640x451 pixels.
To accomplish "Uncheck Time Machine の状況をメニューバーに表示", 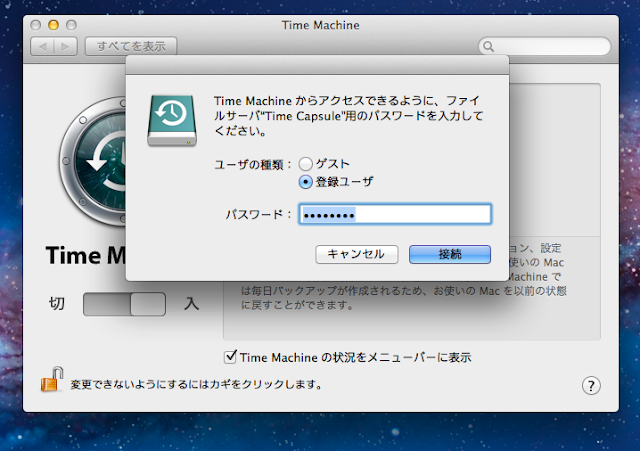I will (x=230, y=357).
